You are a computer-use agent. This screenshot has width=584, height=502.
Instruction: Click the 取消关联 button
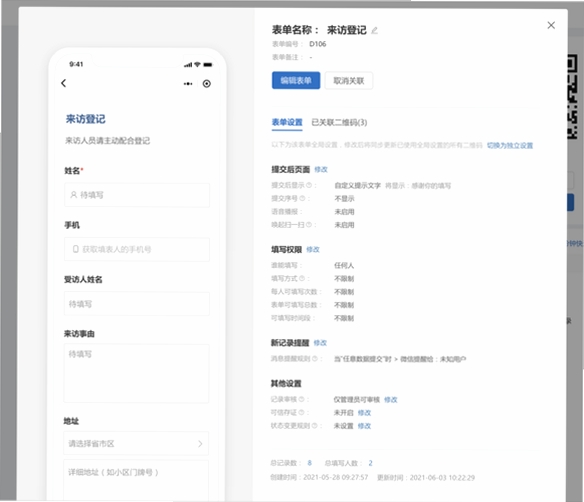point(349,80)
